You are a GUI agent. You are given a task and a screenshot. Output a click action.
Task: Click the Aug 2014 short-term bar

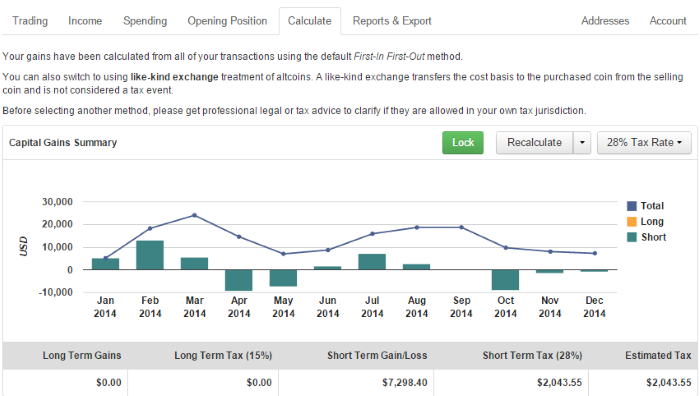(x=417, y=267)
